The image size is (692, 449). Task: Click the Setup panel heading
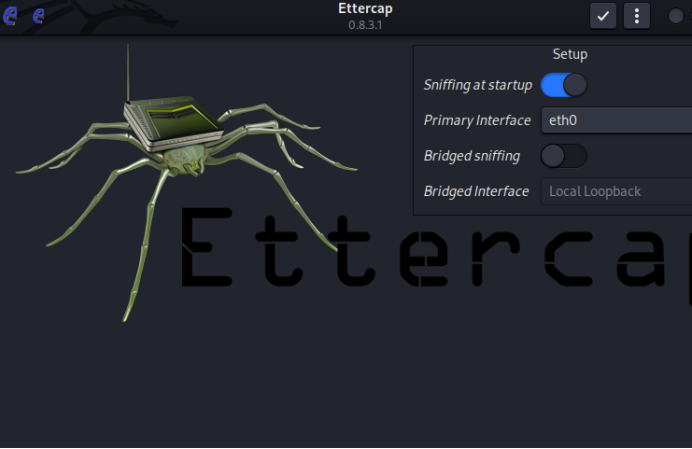[570, 54]
